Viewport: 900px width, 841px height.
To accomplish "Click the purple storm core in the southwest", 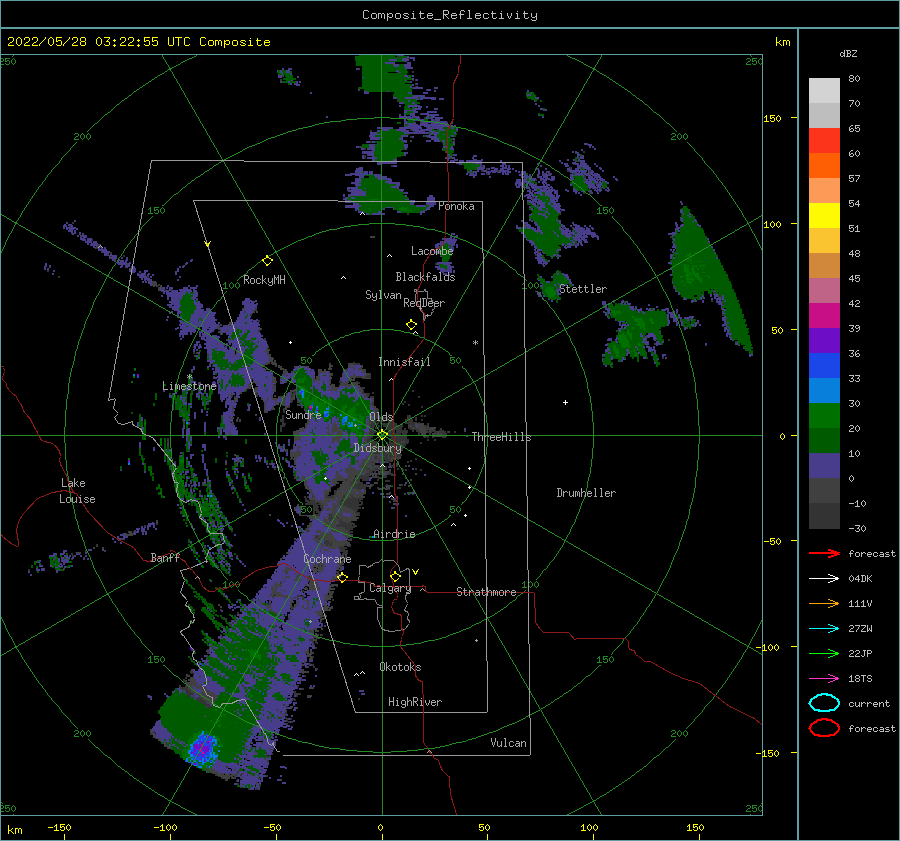I will coord(202,748).
